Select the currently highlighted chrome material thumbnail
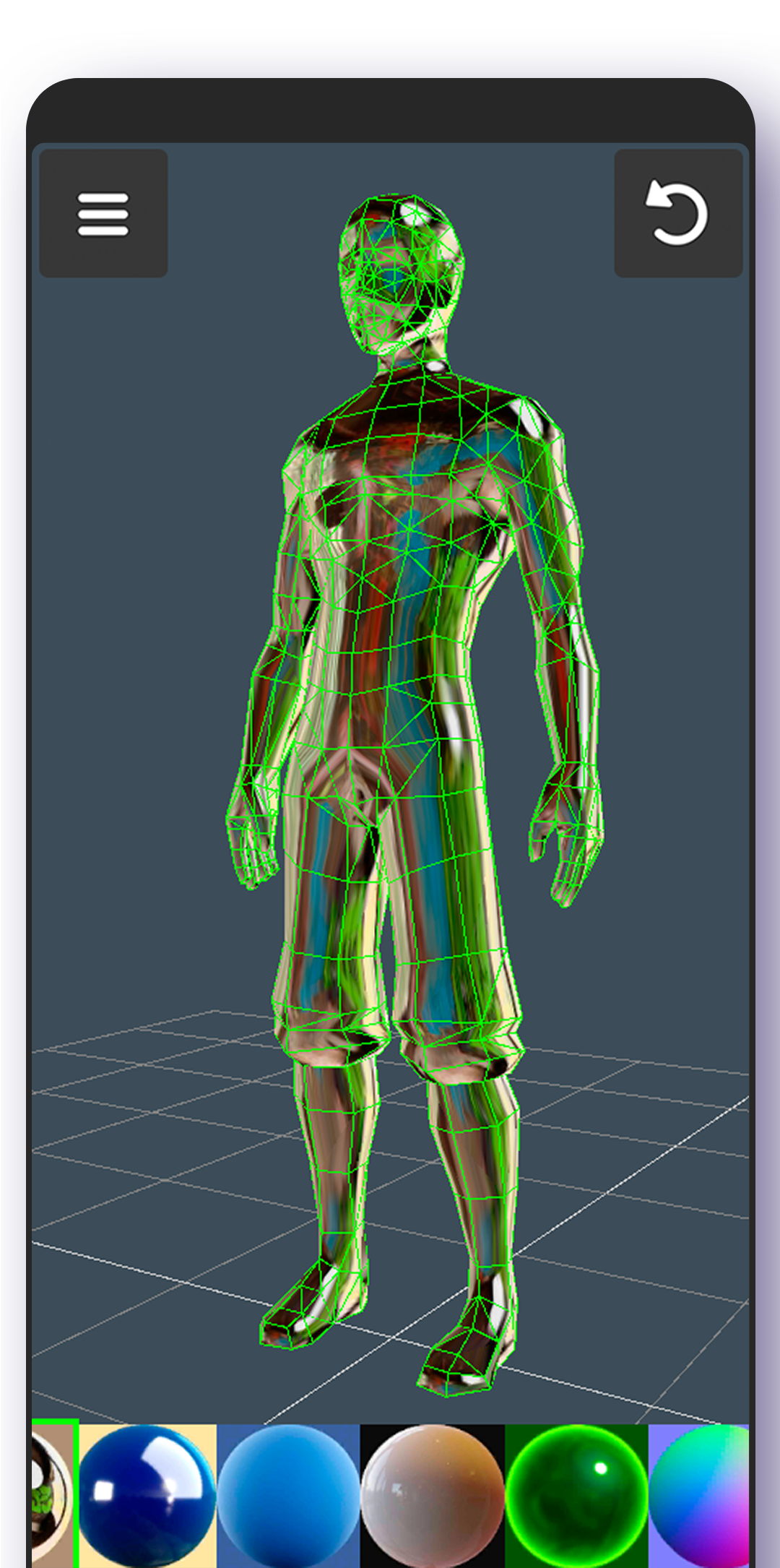The height and width of the screenshot is (1568, 780). tap(55, 1493)
